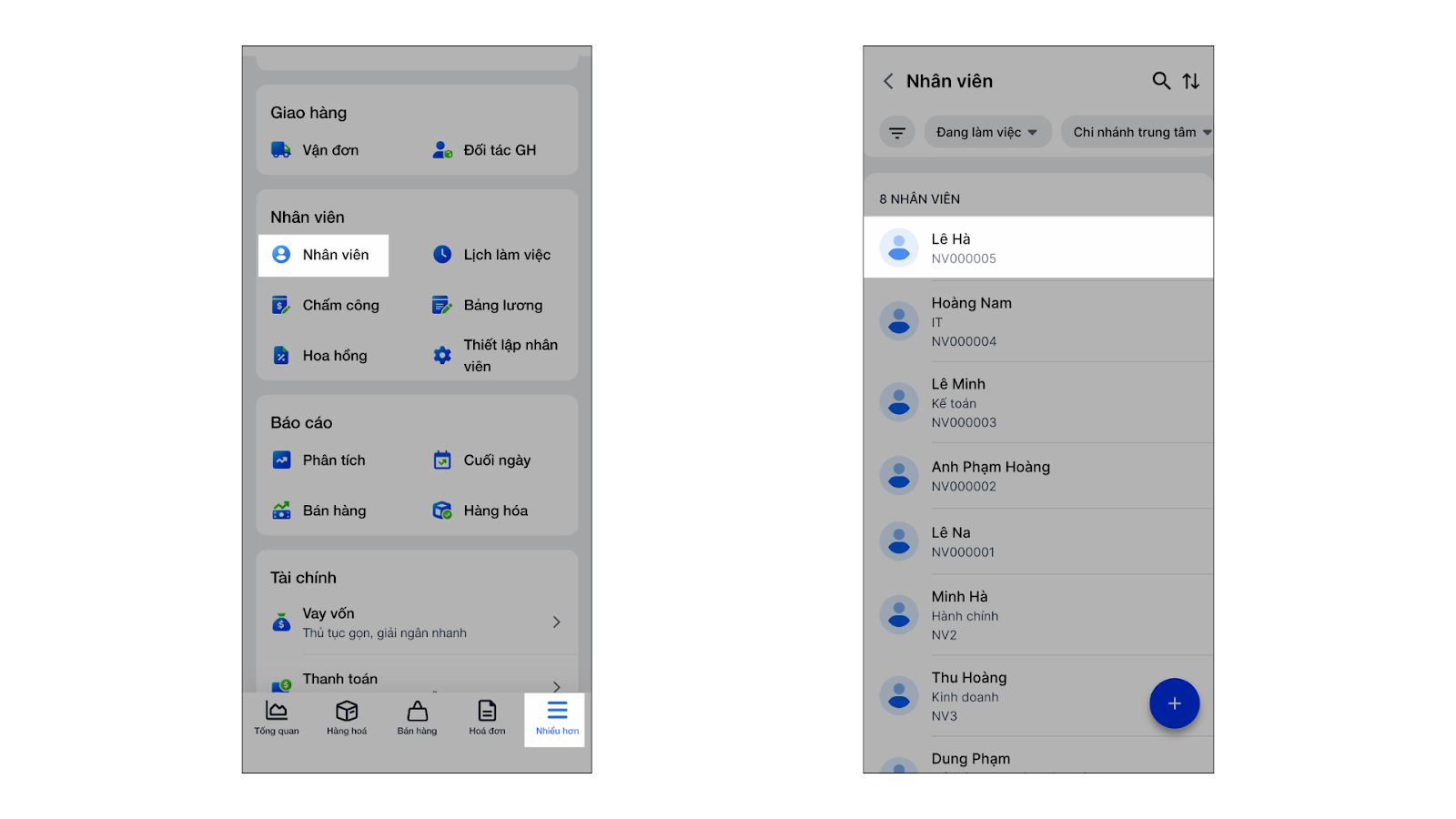This screenshot has width=1456, height=819.
Task: Select employee Hoàng Nam
Action: [1038, 321]
